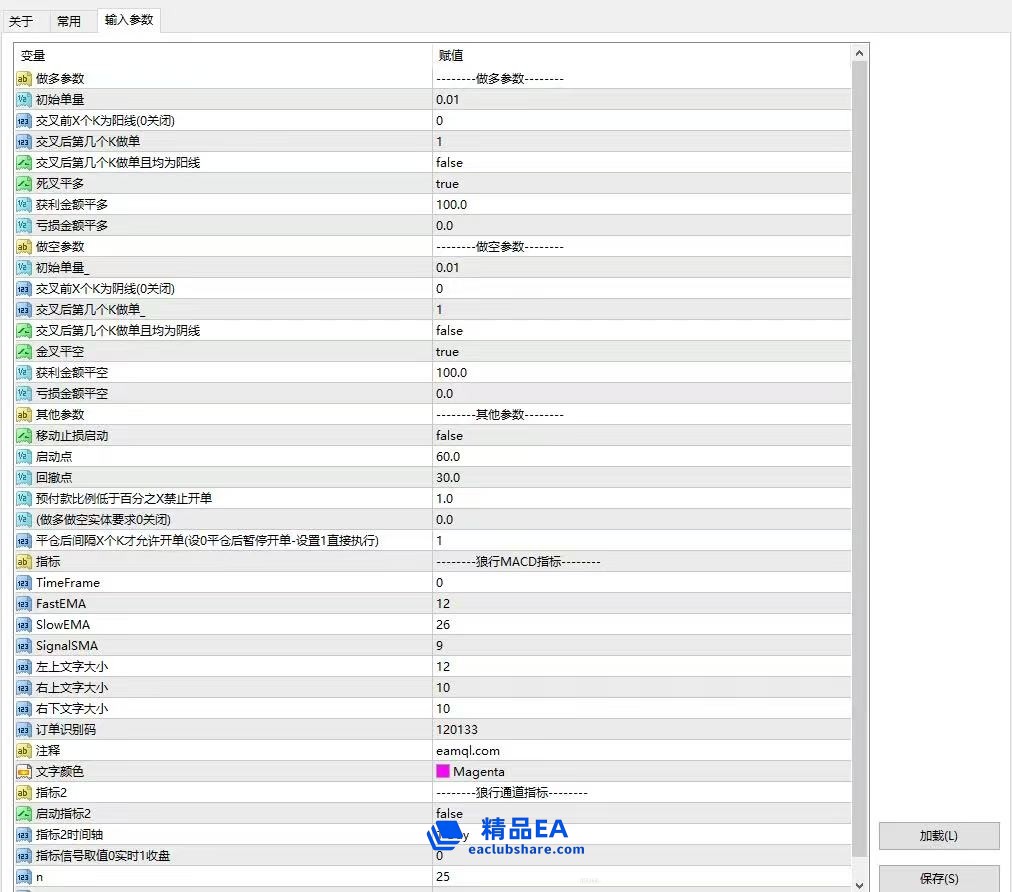Viewport: 1012px width, 892px height.
Task: Click the 123 icon beside TimeFrame
Action: coord(24,582)
